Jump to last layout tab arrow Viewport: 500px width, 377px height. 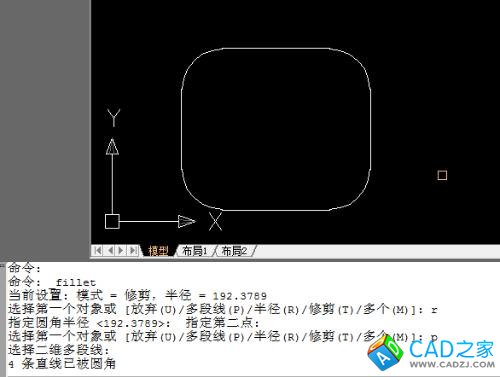tap(133, 250)
